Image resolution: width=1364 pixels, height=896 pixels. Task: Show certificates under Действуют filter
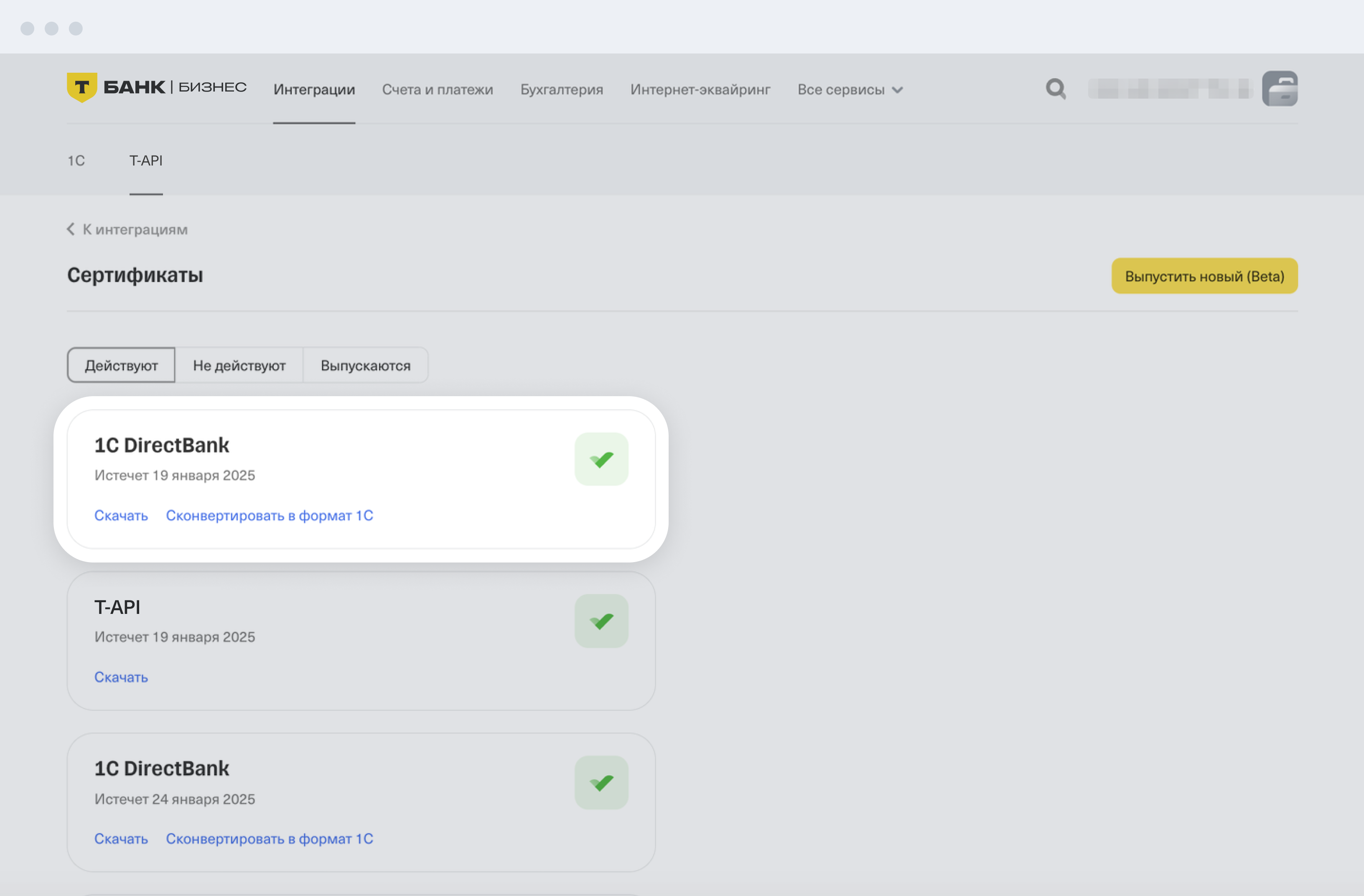(x=121, y=365)
